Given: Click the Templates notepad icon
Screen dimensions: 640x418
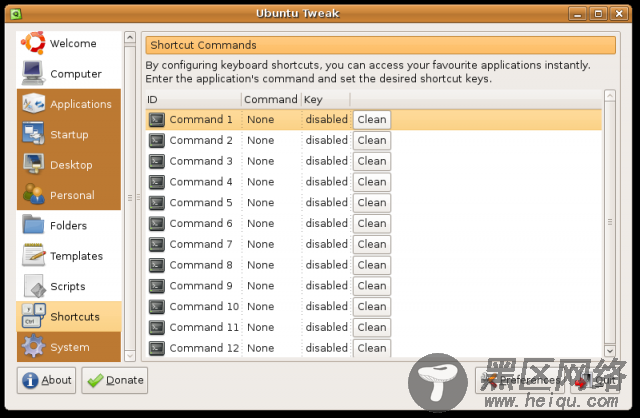Looking at the screenshot, I should pyautogui.click(x=33, y=256).
